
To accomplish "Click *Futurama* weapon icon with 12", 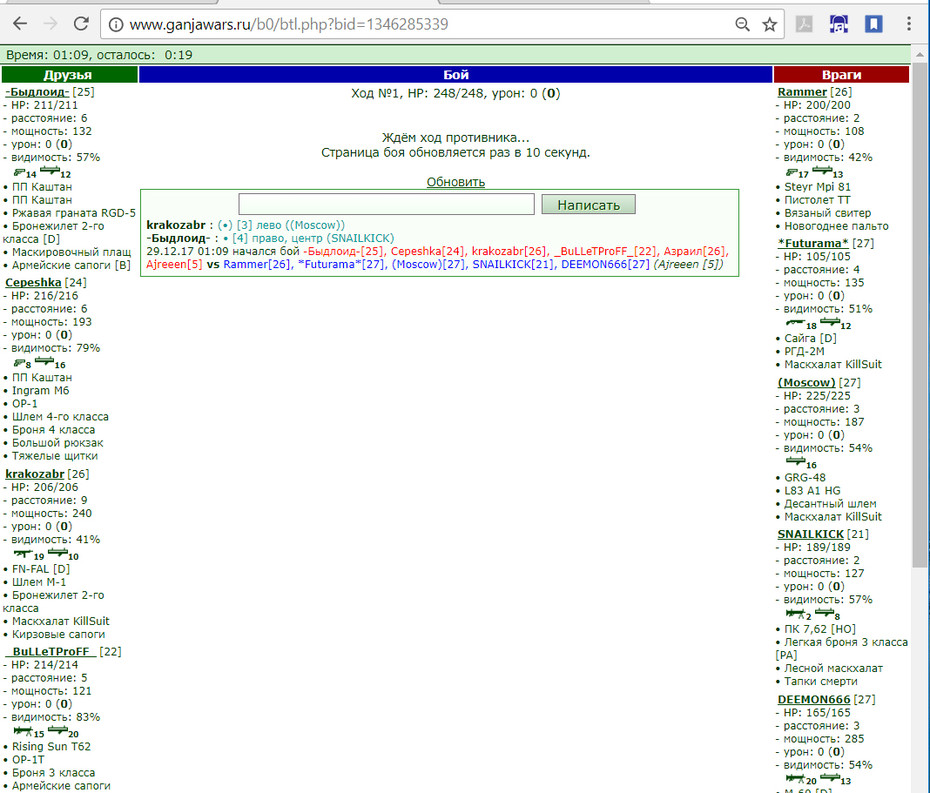I will tap(830, 323).
